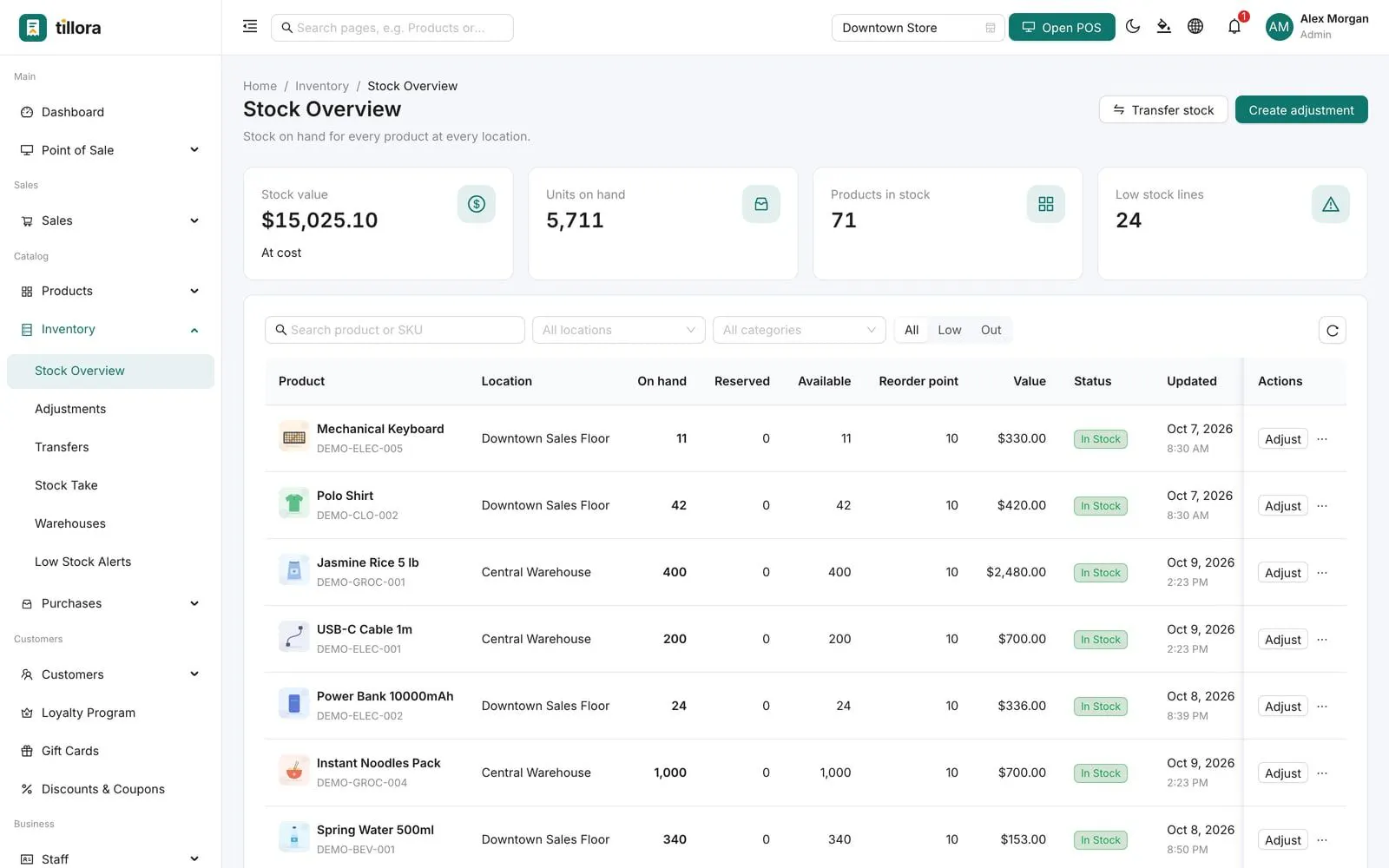Click the Stock value dollar icon
The height and width of the screenshot is (868, 1389).
coord(476,204)
